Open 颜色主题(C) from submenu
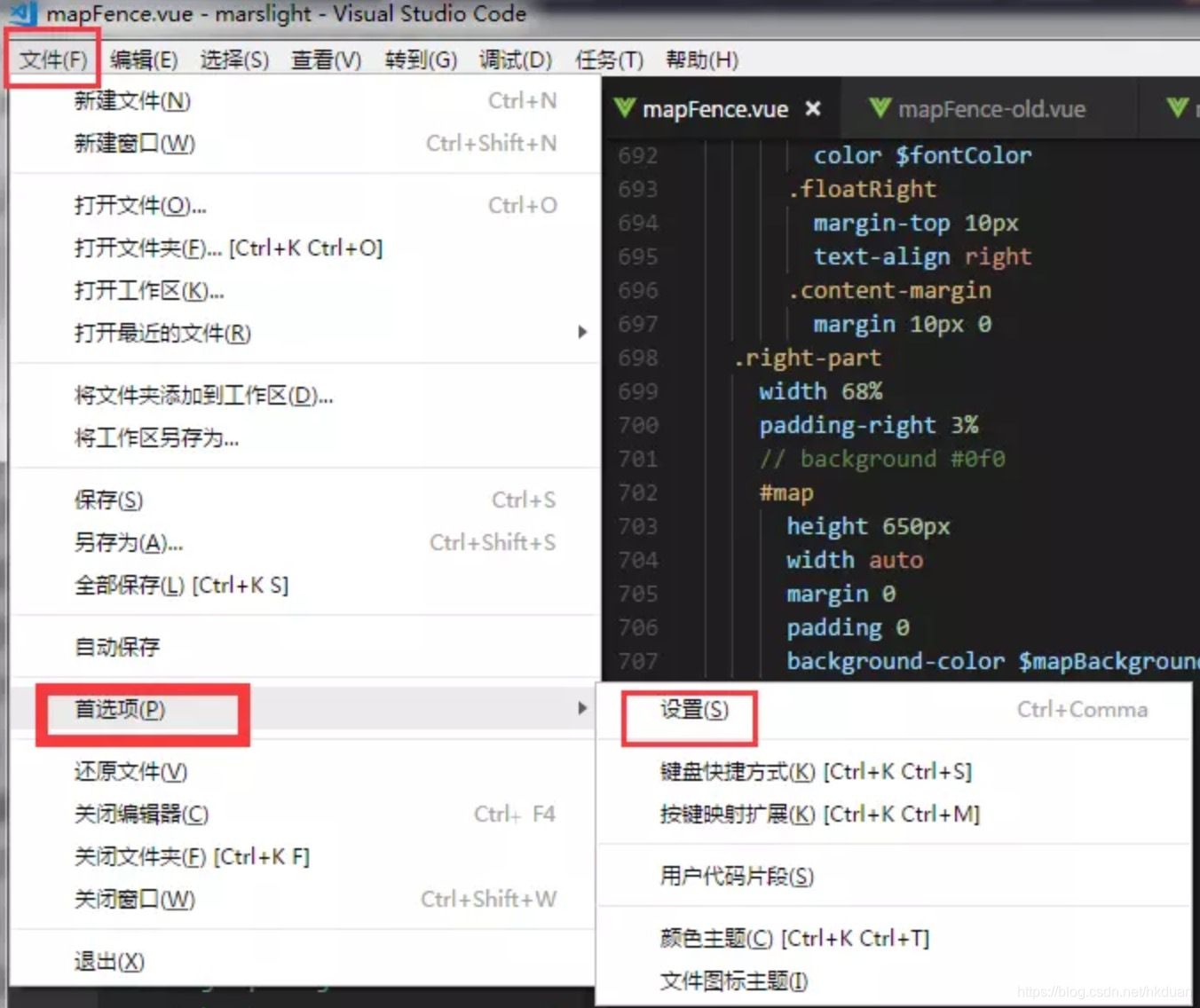Viewport: 1200px width, 1008px height. point(894,939)
